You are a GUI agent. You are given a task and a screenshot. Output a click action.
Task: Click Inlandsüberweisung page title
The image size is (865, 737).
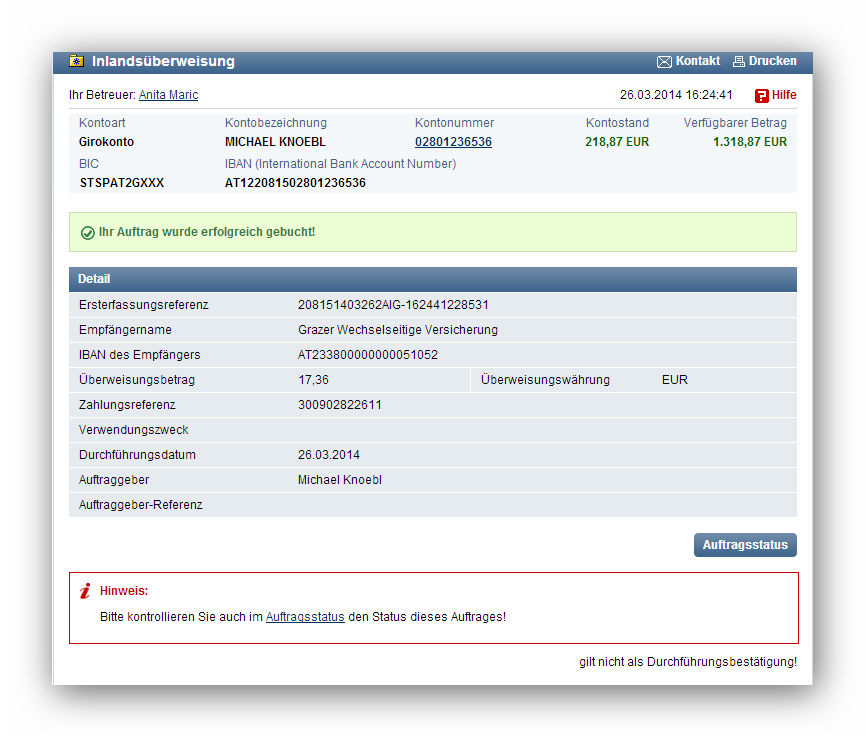[163, 61]
